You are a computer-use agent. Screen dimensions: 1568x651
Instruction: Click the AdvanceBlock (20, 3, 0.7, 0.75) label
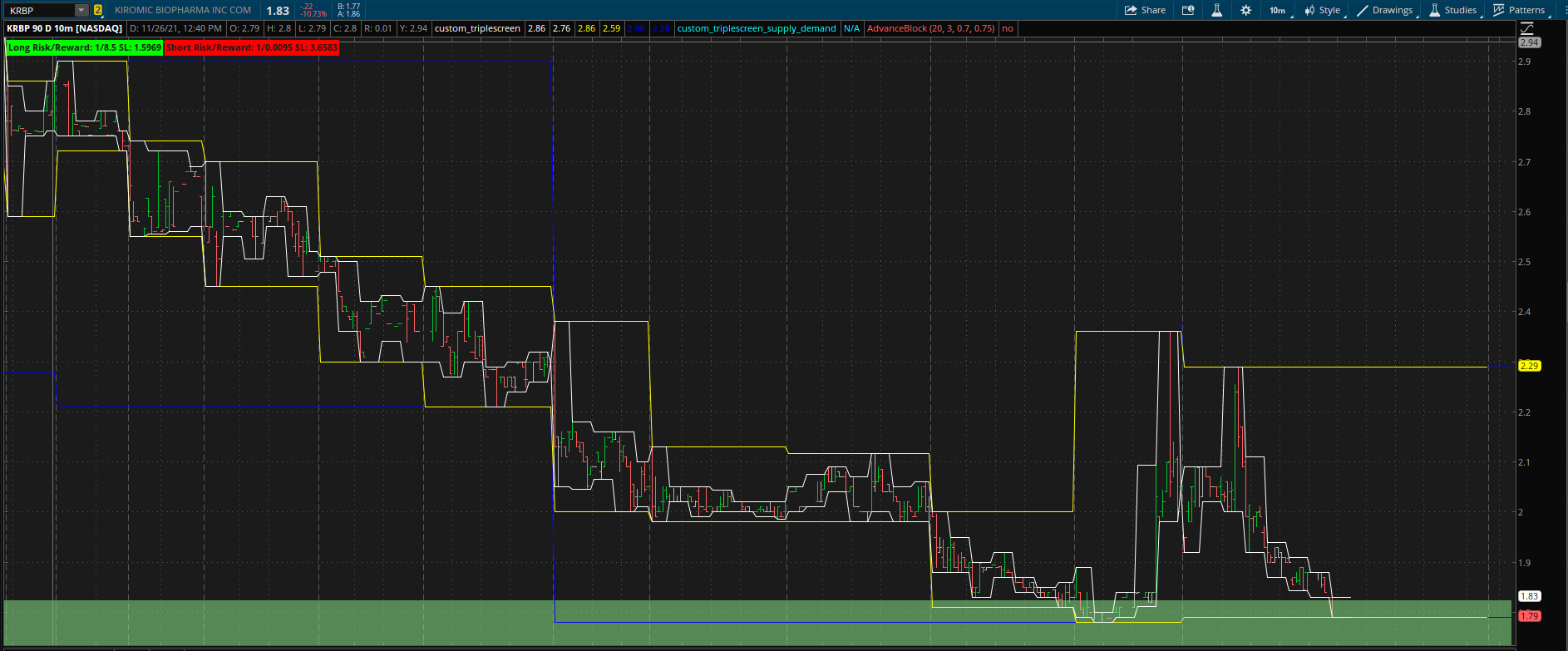(x=930, y=28)
